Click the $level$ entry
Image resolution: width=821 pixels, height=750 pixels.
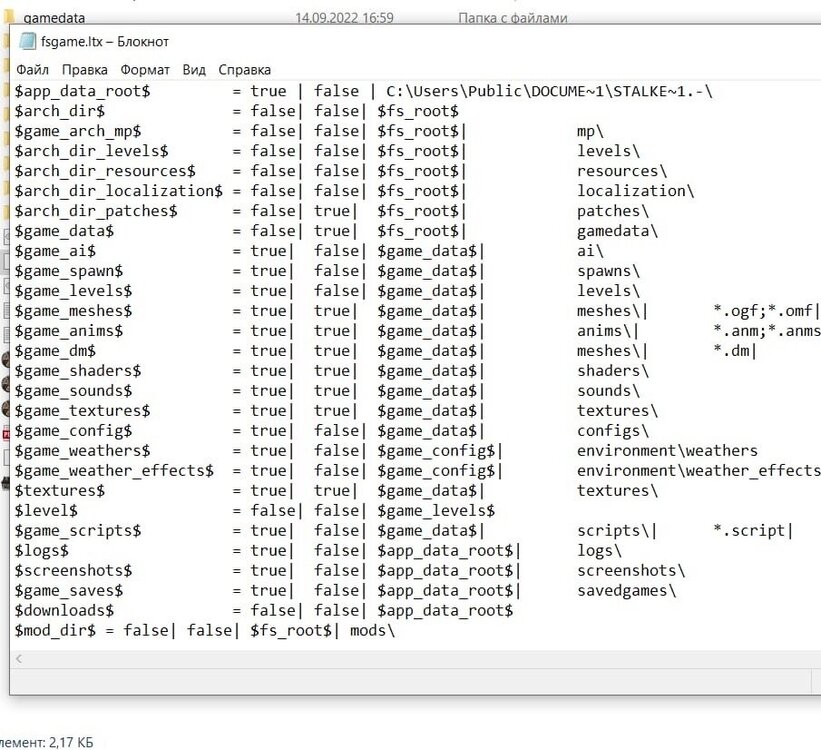(46, 510)
